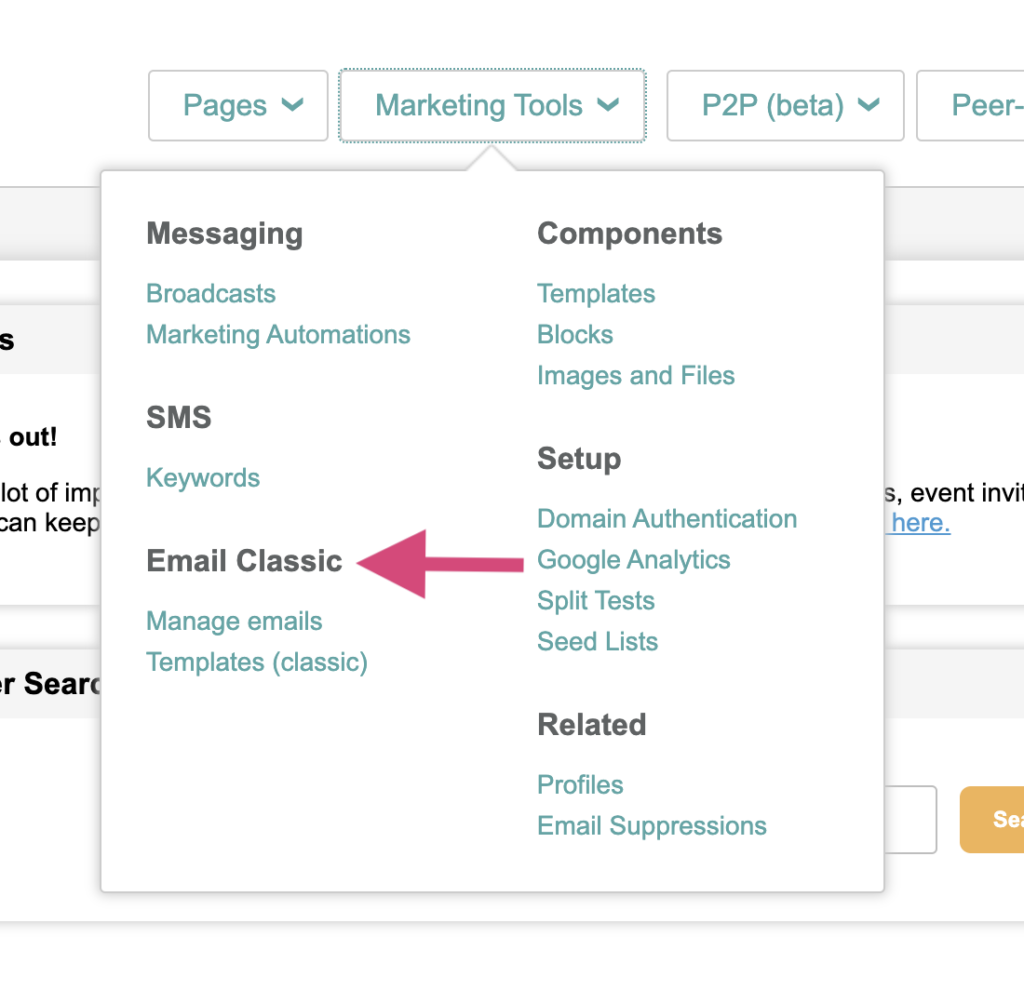Open Manage emails under Email Classic
Screen dimensions: 1024x990
point(234,621)
